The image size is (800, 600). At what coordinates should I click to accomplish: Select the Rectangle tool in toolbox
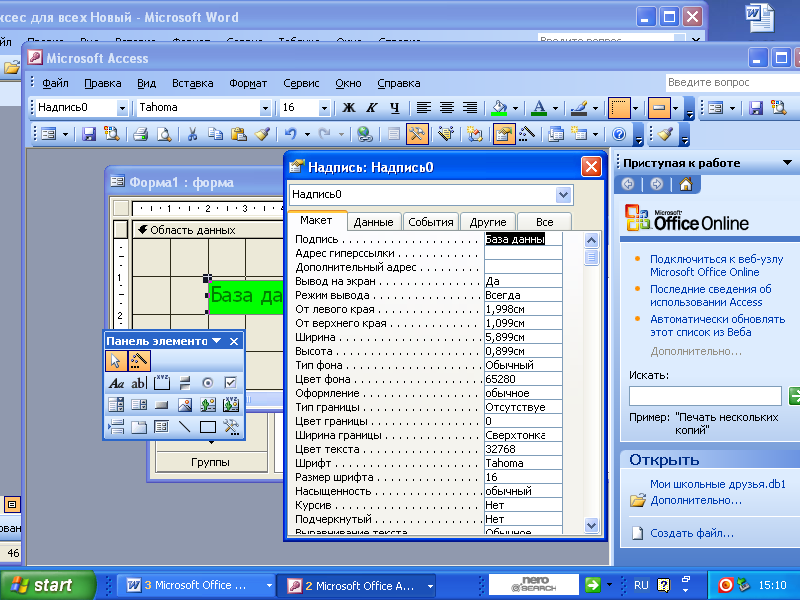208,427
